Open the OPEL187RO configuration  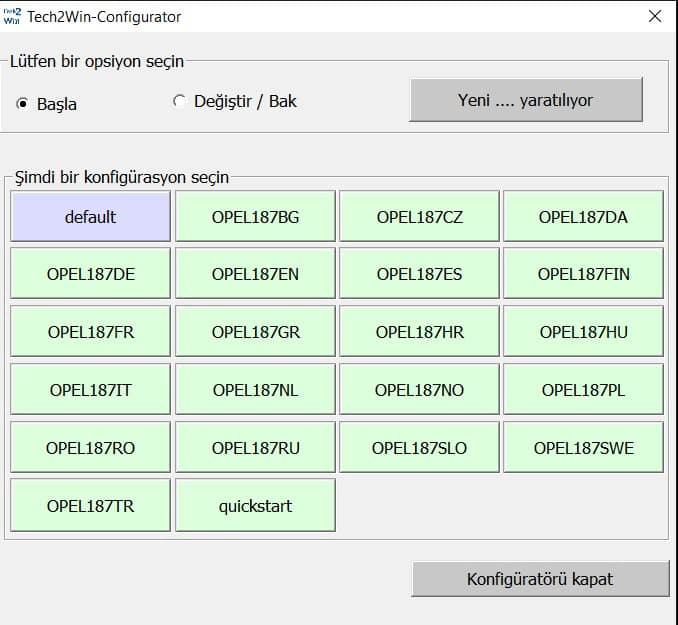click(x=90, y=447)
